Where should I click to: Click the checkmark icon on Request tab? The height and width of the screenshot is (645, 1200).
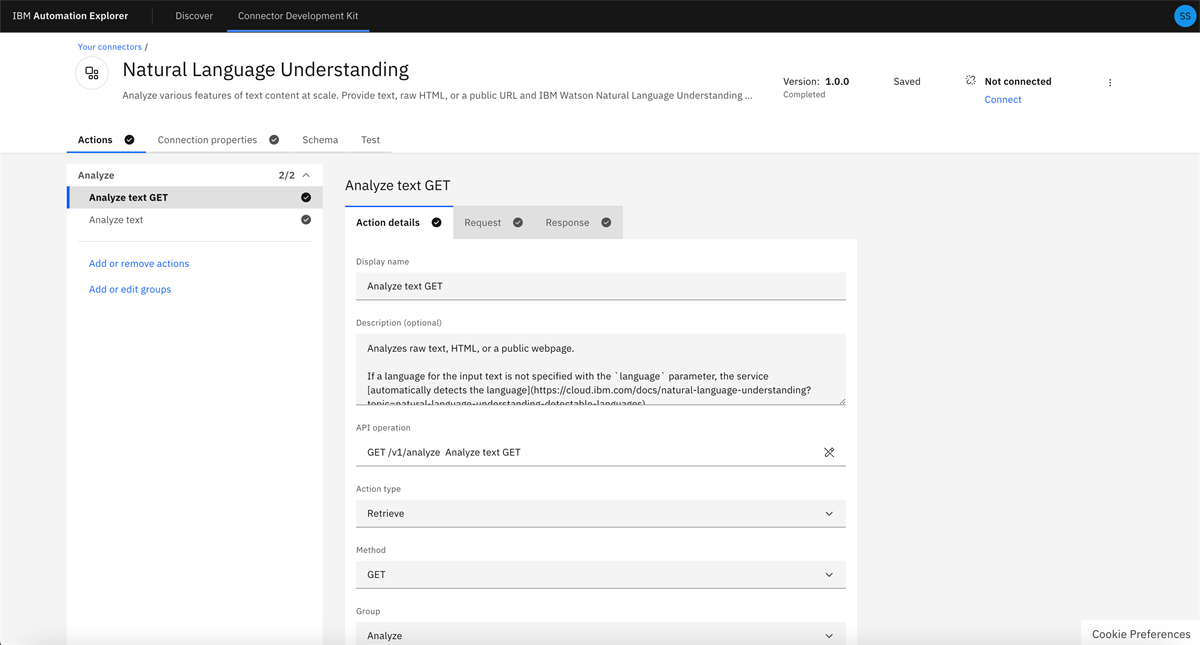(518, 223)
